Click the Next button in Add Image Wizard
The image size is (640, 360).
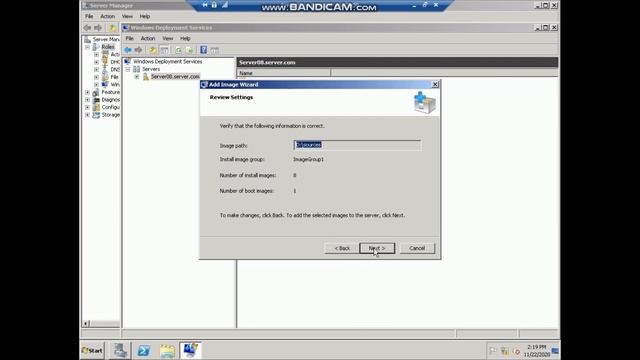(377, 248)
